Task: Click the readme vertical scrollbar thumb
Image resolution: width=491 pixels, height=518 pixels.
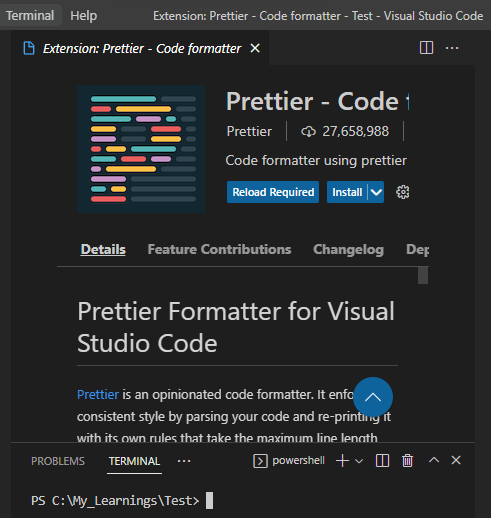Action: click(x=423, y=276)
